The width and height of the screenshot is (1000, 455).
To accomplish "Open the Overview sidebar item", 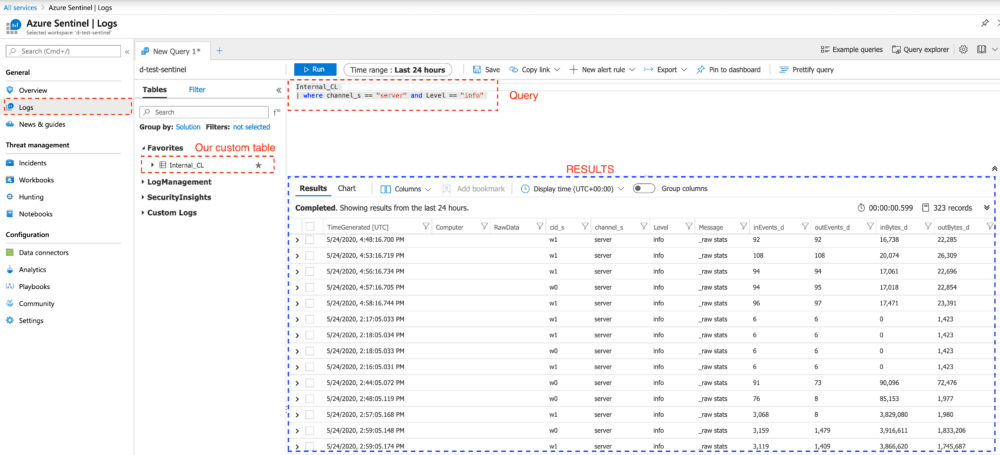I will coord(33,91).
